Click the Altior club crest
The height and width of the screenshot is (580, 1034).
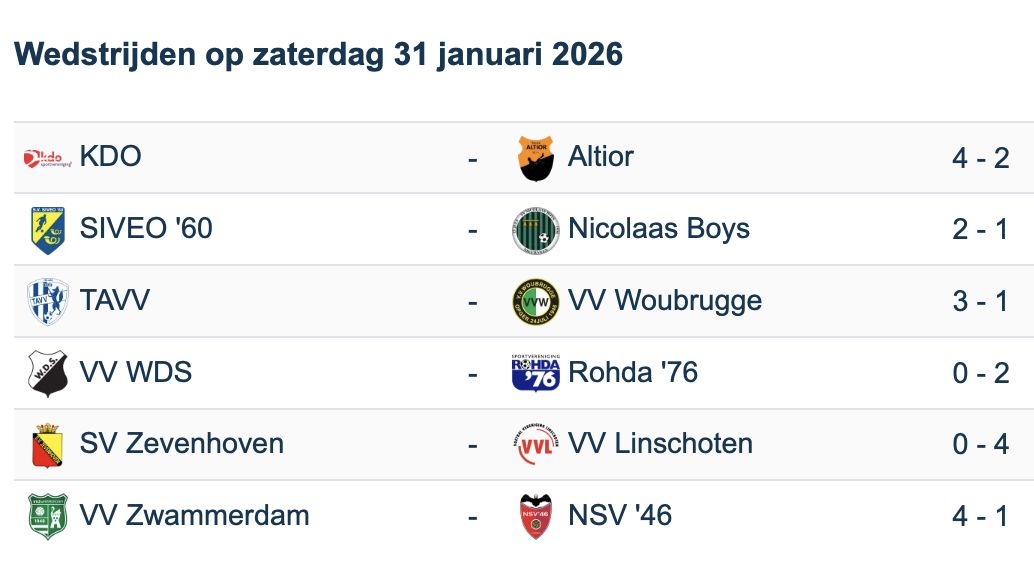tap(536, 158)
